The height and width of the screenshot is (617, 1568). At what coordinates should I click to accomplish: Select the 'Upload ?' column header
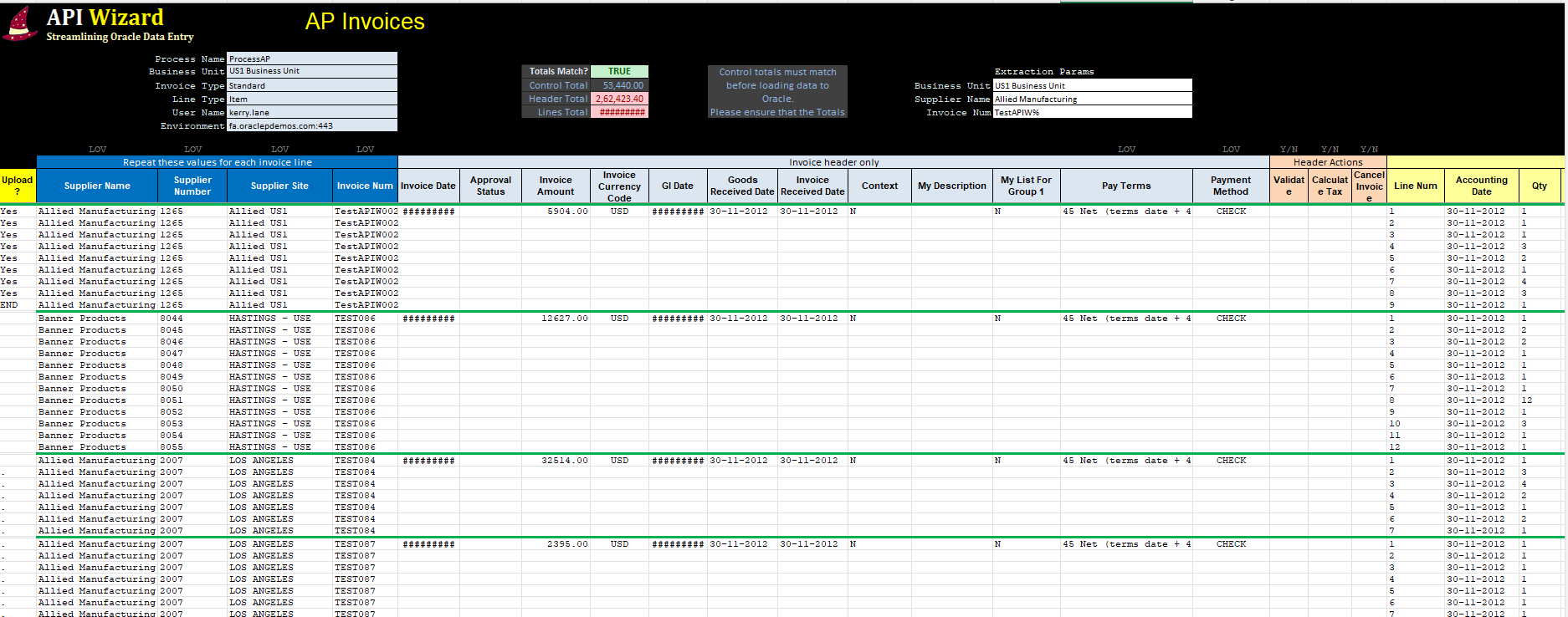18,186
